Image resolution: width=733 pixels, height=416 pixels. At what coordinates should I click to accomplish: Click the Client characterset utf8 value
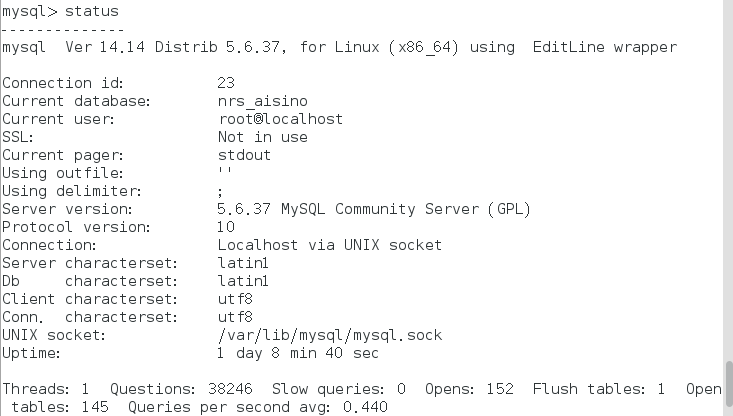pyautogui.click(x=235, y=299)
